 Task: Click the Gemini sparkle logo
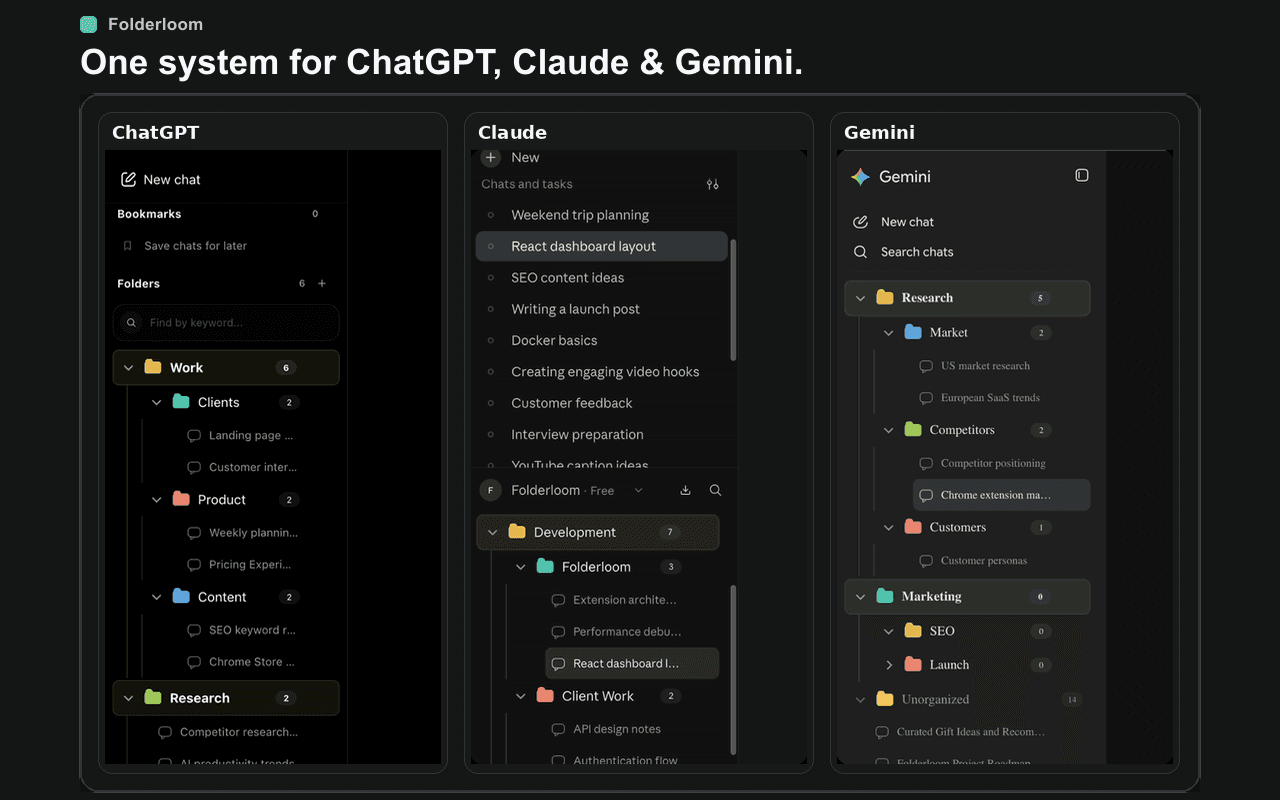(x=860, y=177)
